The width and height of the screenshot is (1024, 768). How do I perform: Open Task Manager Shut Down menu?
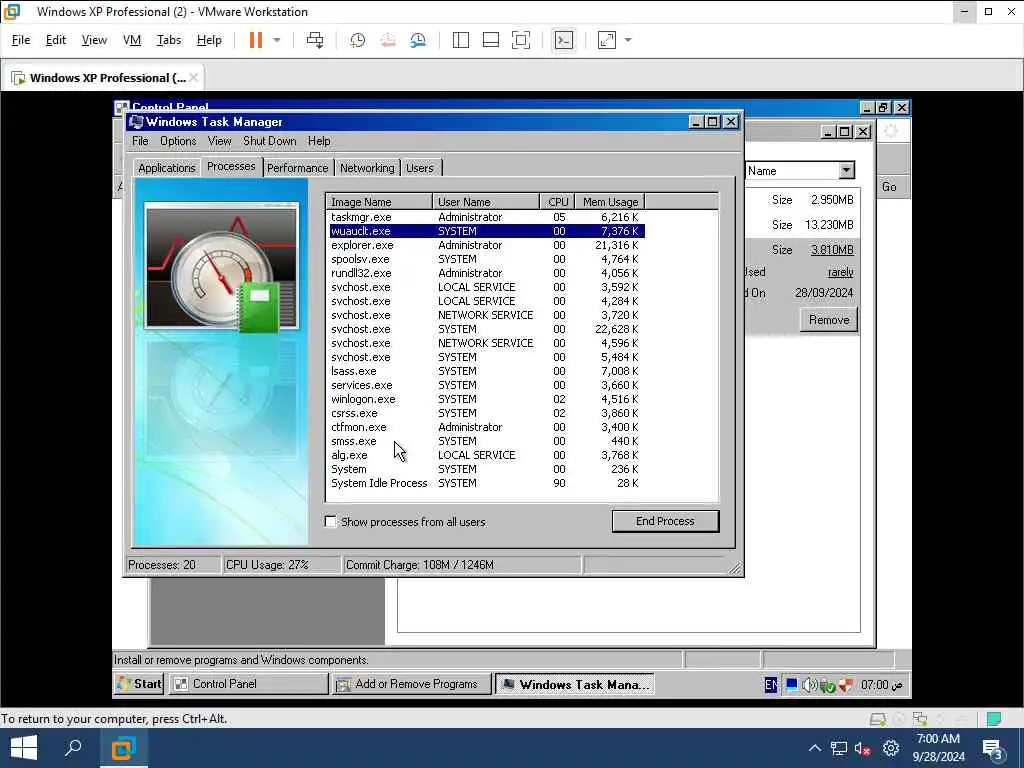[270, 141]
